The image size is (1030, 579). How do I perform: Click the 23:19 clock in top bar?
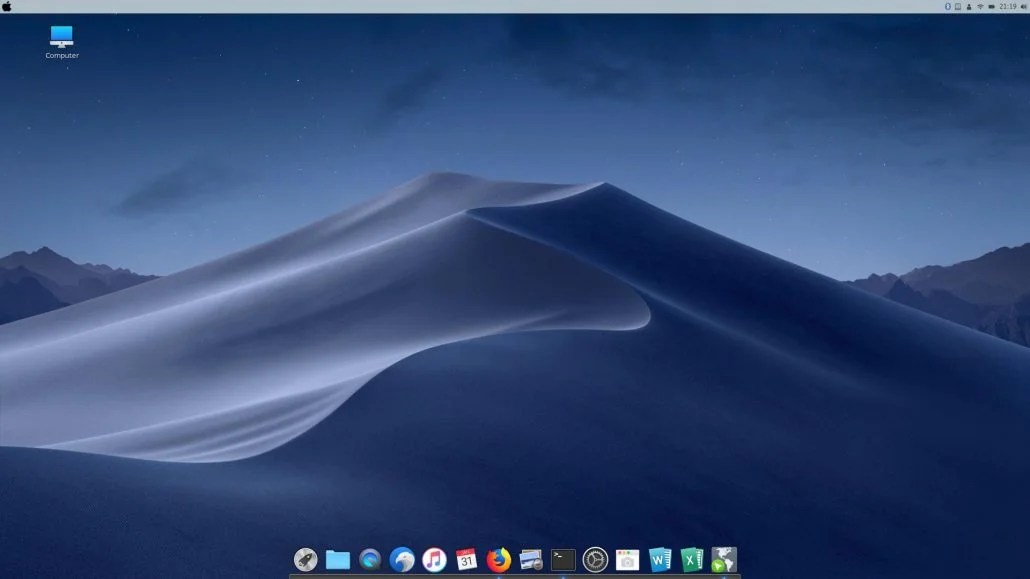1008,7
